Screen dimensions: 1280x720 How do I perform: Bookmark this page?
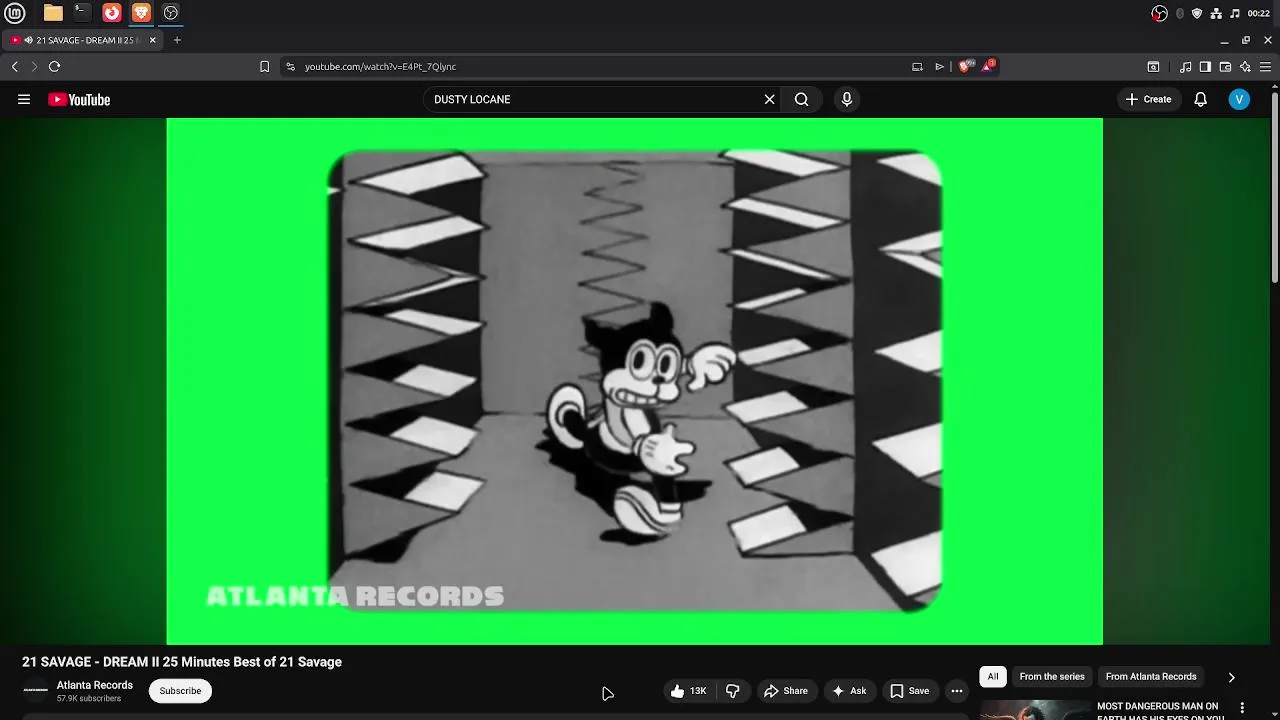(264, 66)
